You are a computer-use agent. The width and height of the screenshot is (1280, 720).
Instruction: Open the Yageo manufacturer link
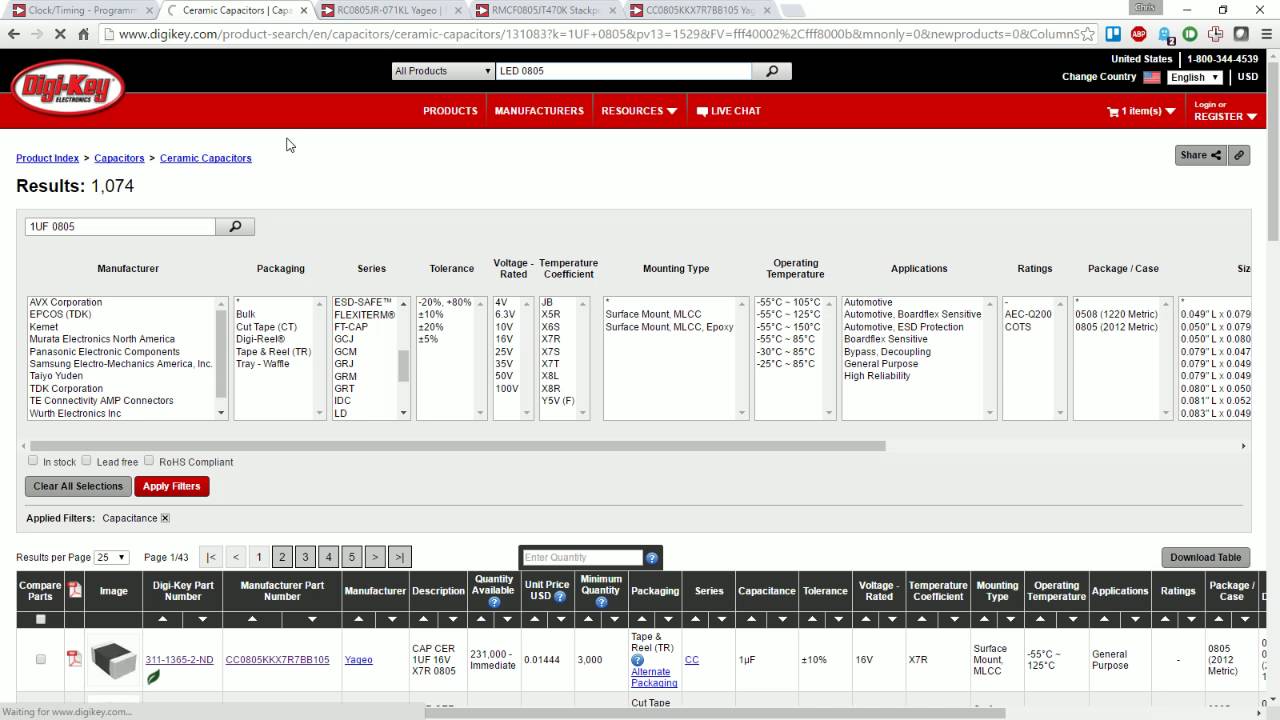coord(359,660)
